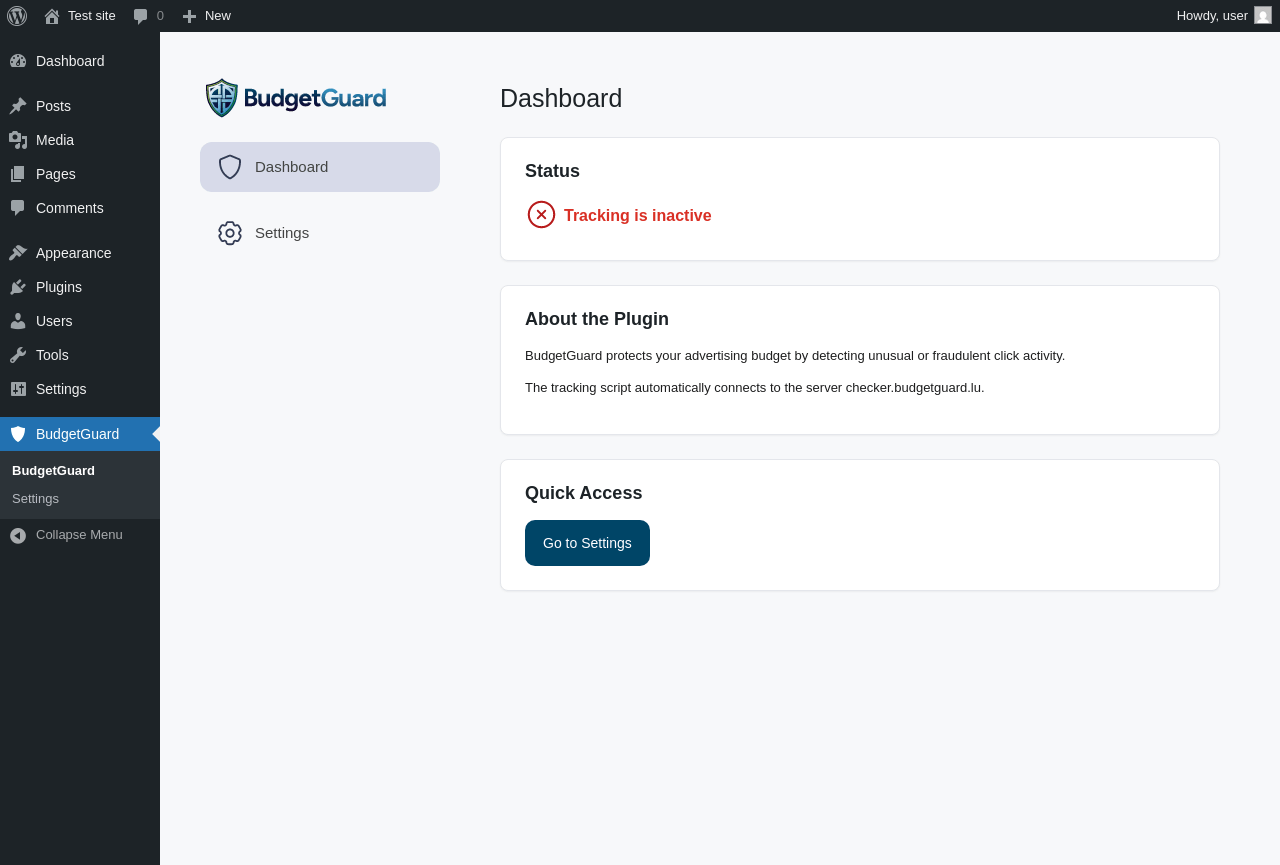Click the About the Plugin heading

point(597,319)
